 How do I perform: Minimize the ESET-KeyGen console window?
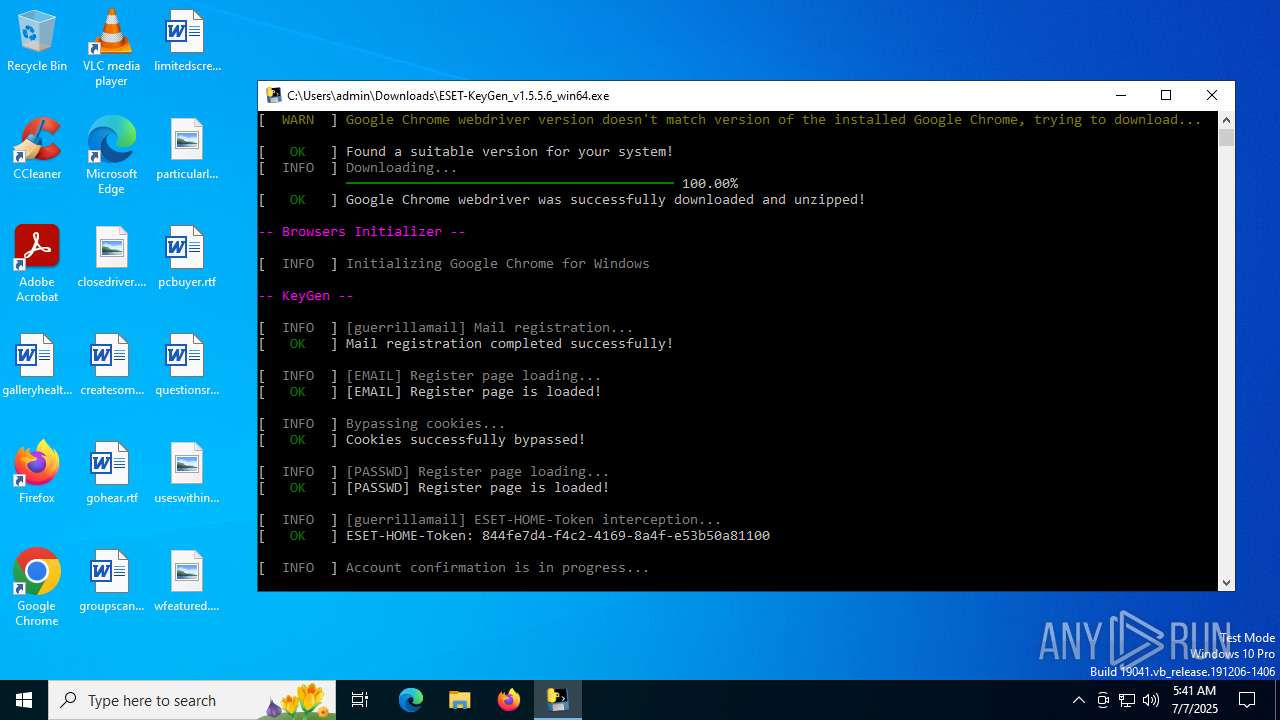[x=1120, y=96]
